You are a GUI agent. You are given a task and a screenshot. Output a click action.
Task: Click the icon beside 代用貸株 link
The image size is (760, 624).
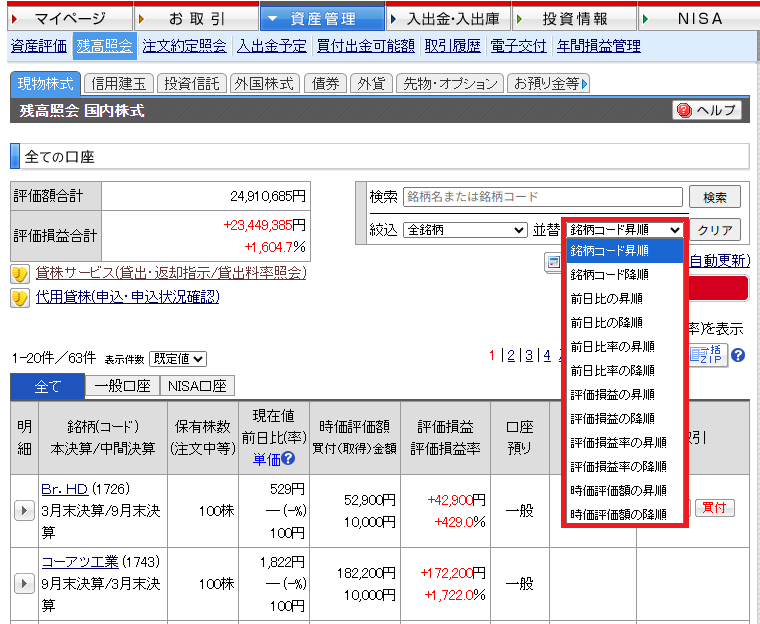coord(19,297)
